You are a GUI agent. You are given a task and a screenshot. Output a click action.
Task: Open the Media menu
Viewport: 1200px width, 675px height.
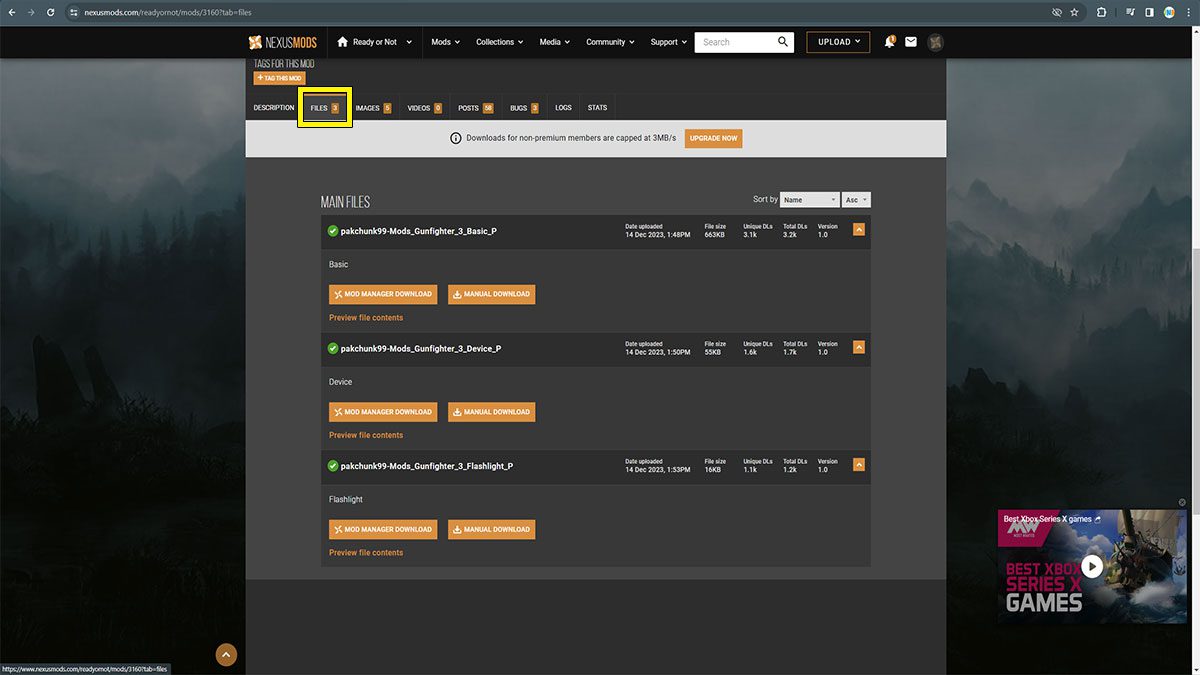(554, 42)
